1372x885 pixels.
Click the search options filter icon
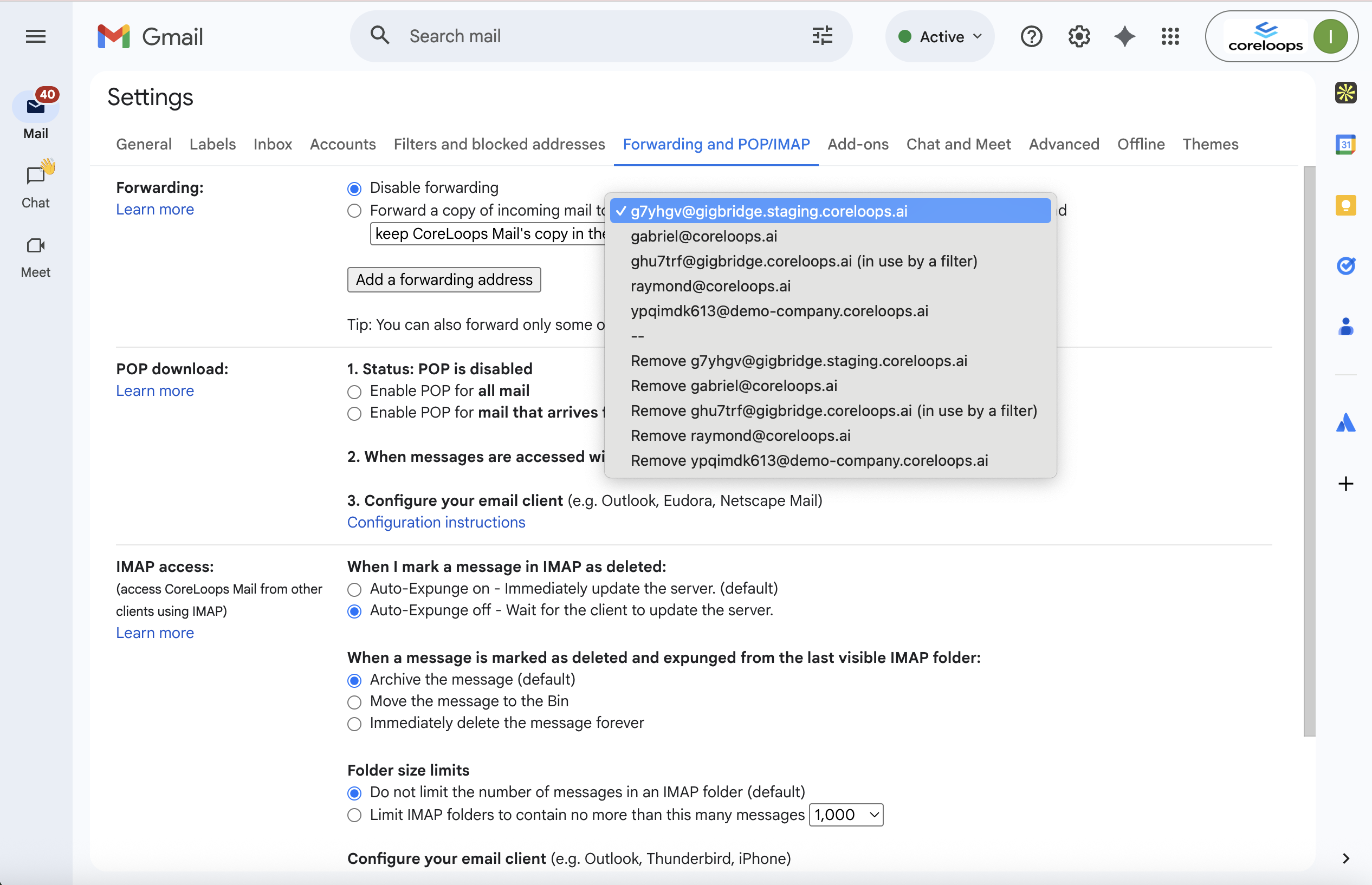tap(822, 36)
